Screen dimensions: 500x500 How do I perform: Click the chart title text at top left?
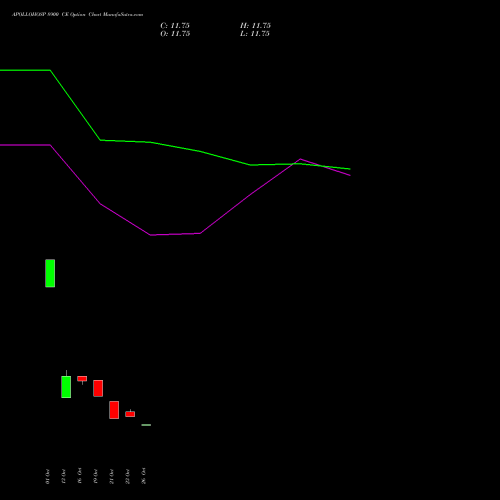coord(77,15)
